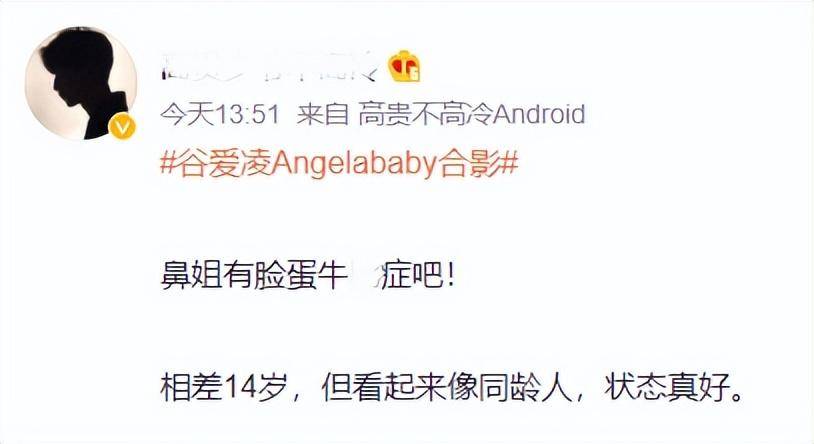Click the yellow V verified badge

pos(123,126)
